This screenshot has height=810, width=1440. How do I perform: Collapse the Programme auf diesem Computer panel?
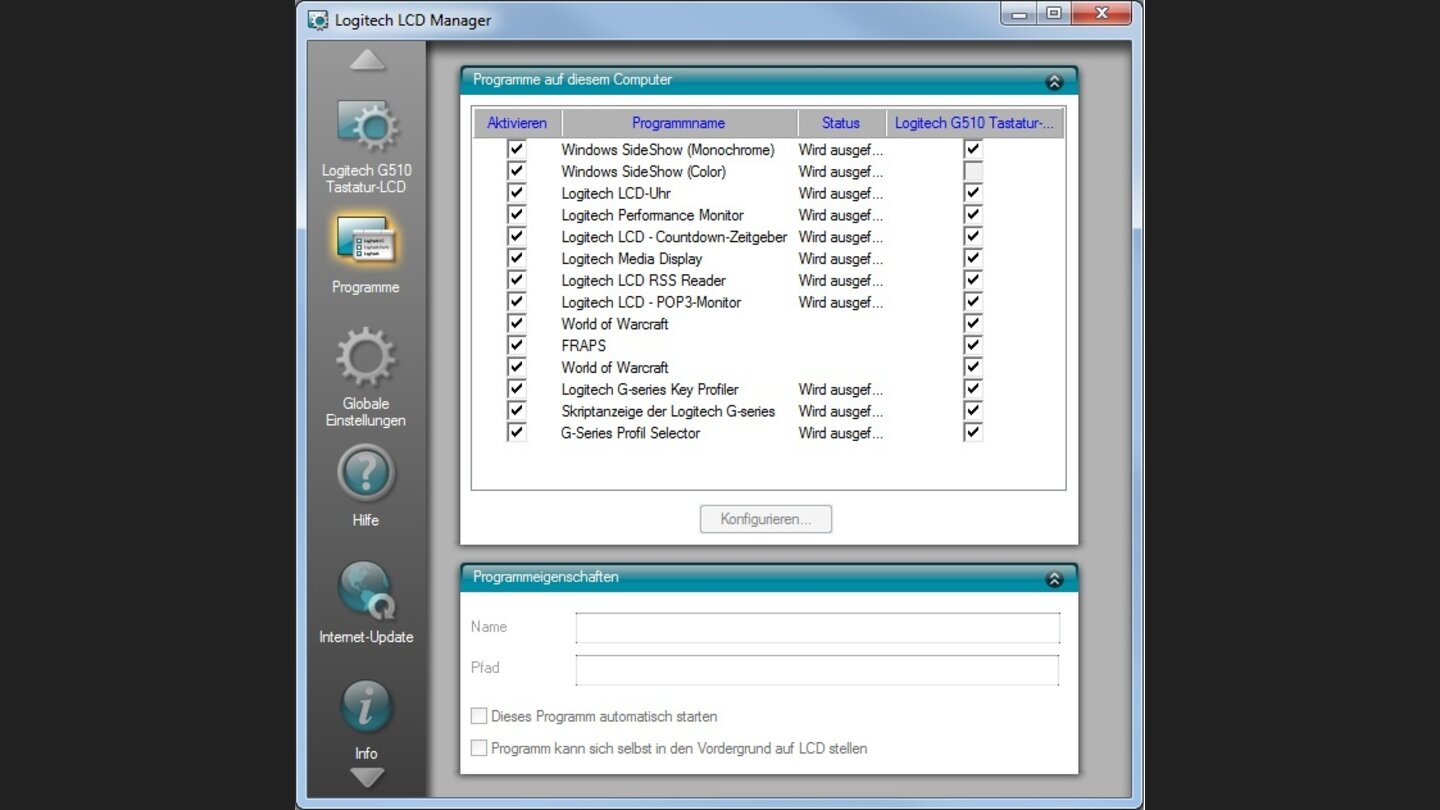[x=1054, y=82]
